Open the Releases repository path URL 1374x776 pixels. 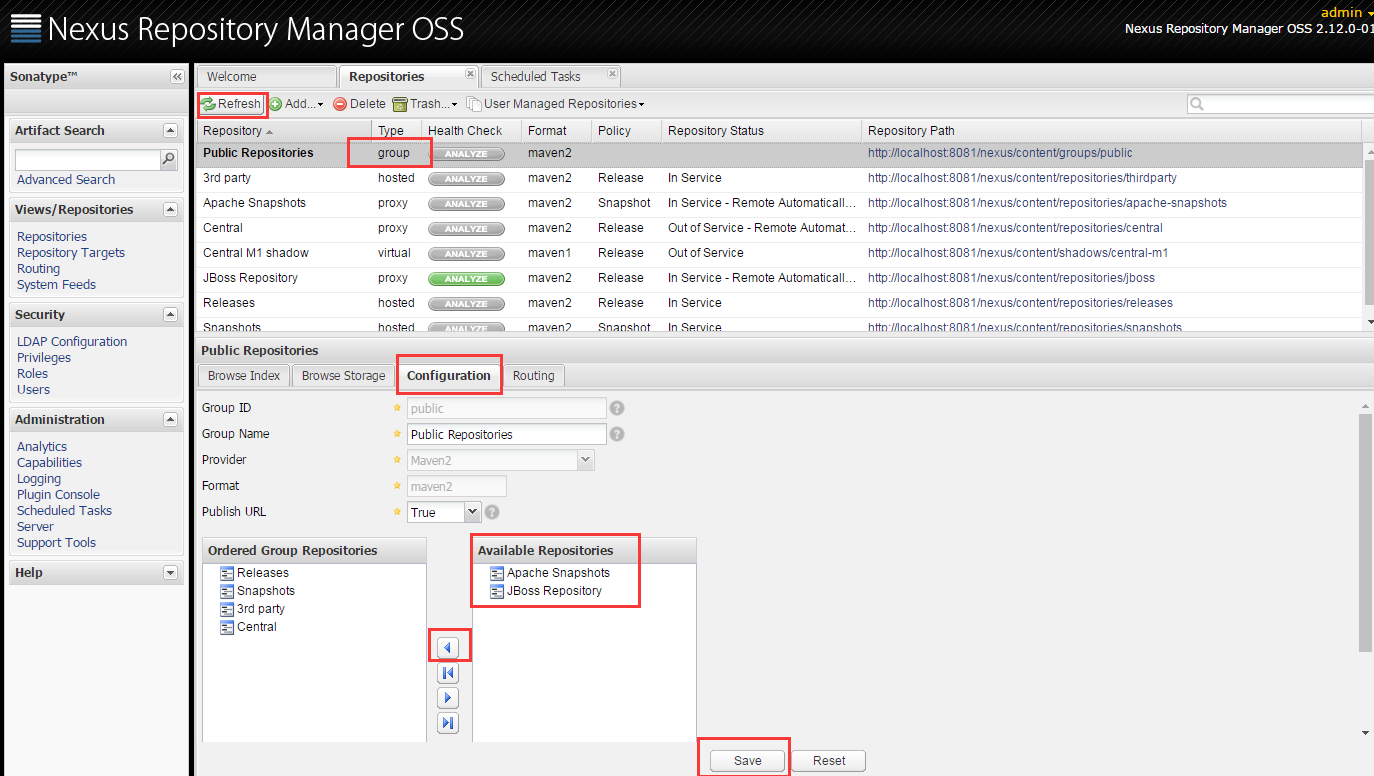tap(1020, 303)
